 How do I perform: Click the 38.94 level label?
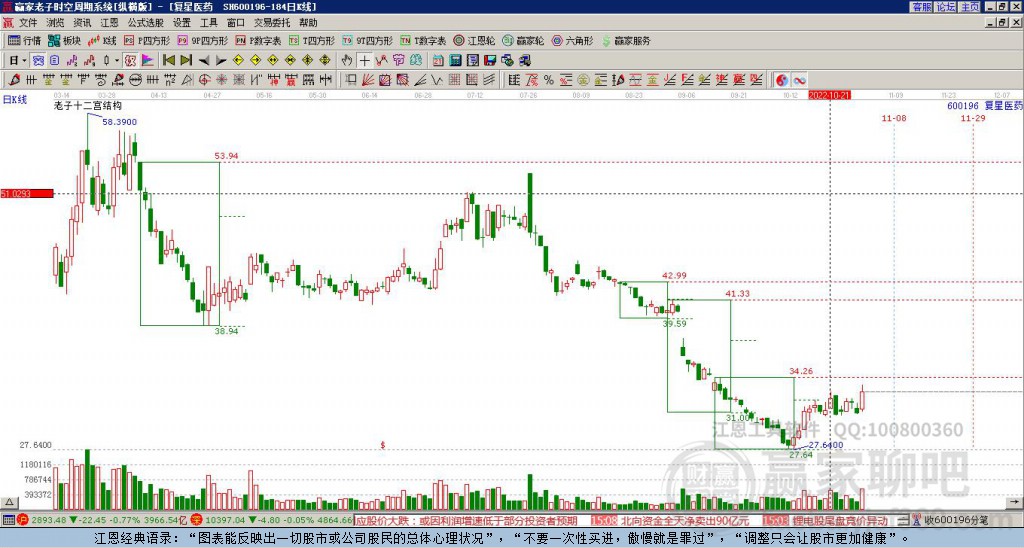pos(226,331)
